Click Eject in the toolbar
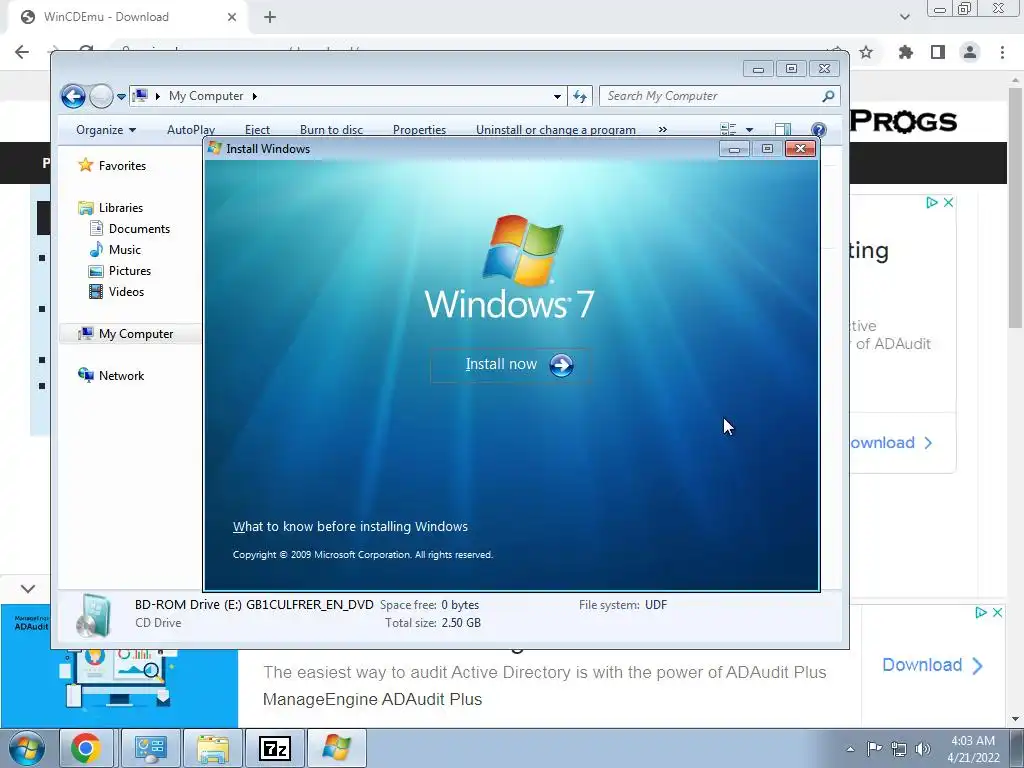Viewport: 1024px width, 768px height. pos(257,130)
